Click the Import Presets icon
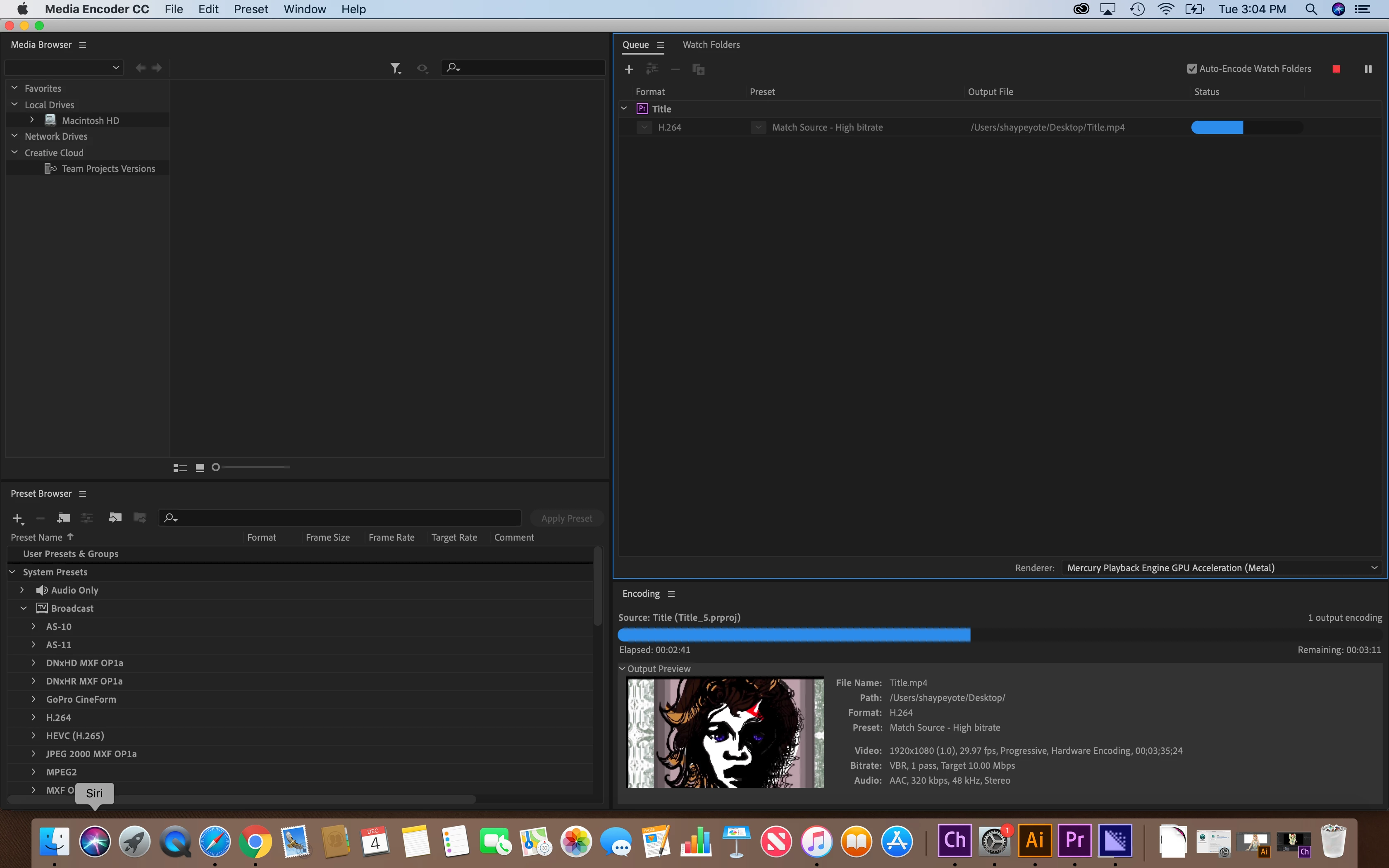 coord(115,518)
